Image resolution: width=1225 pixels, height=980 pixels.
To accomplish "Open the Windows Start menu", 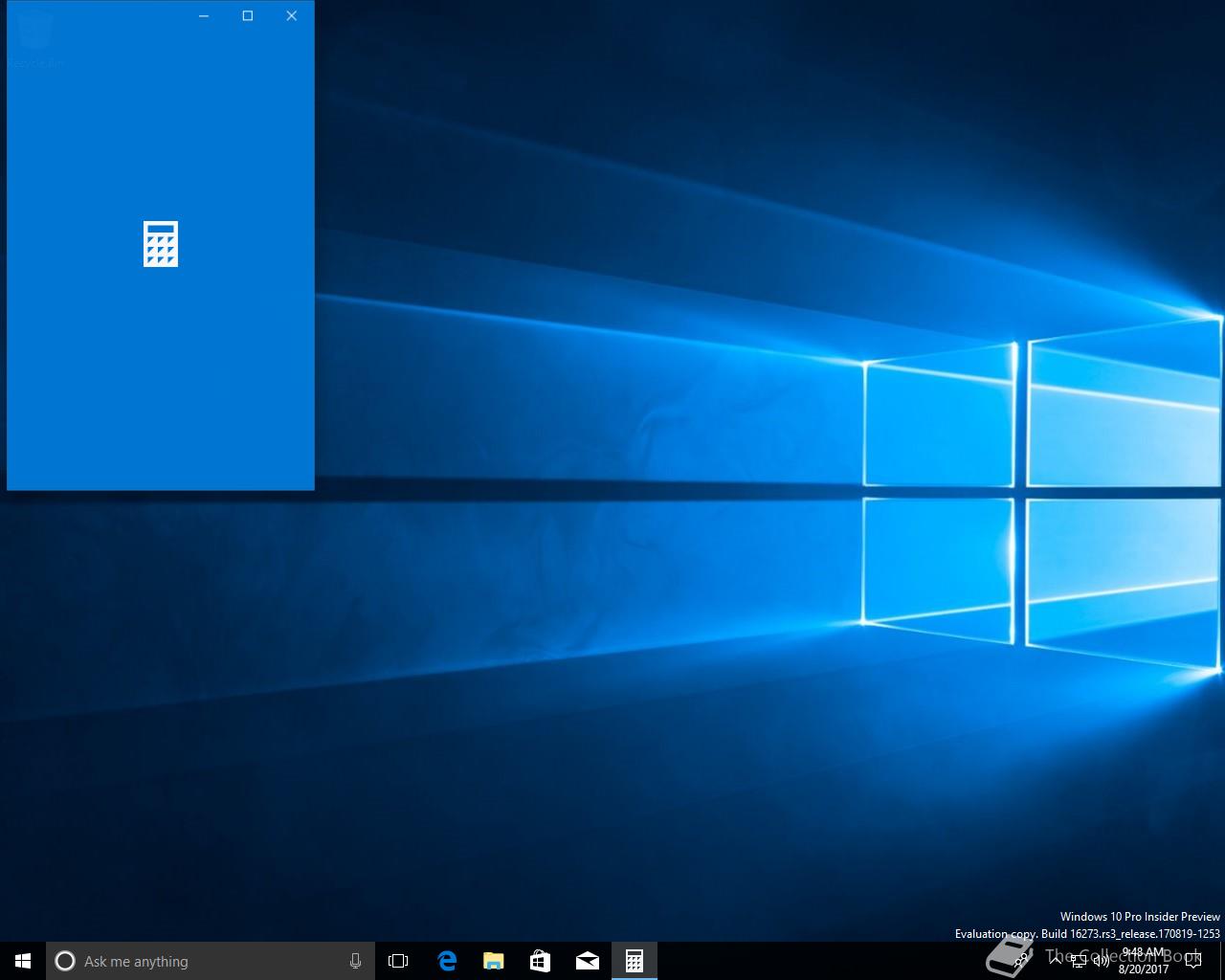I will coord(23,961).
